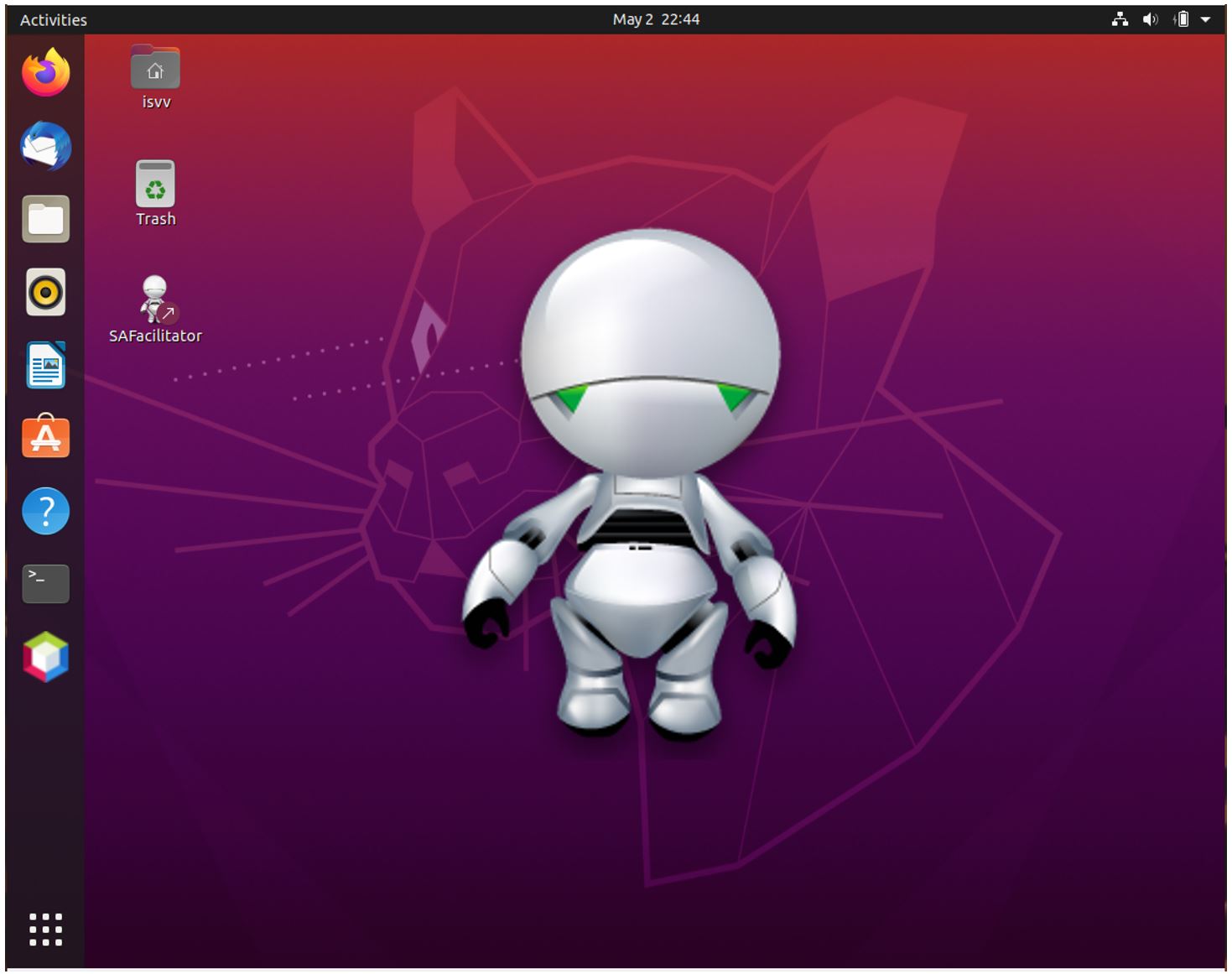The image size is (1232, 974).
Task: Expand the system status menu chevron
Action: click(1205, 18)
